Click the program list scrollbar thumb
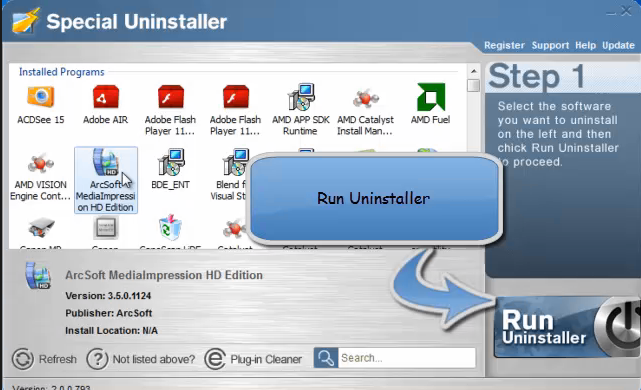Image resolution: width=641 pixels, height=390 pixels. pos(473,85)
